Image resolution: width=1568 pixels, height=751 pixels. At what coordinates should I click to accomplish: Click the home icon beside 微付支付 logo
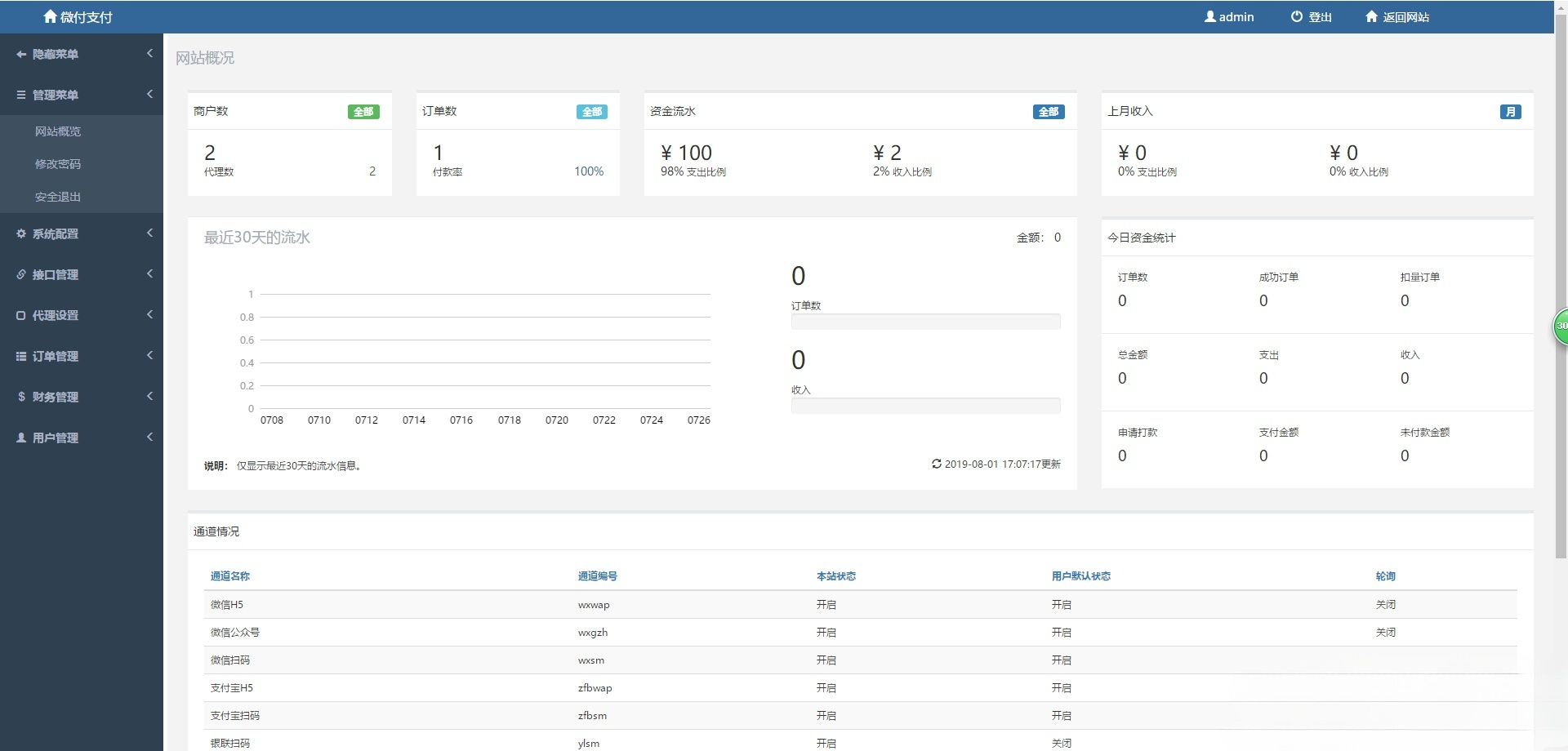click(x=50, y=16)
